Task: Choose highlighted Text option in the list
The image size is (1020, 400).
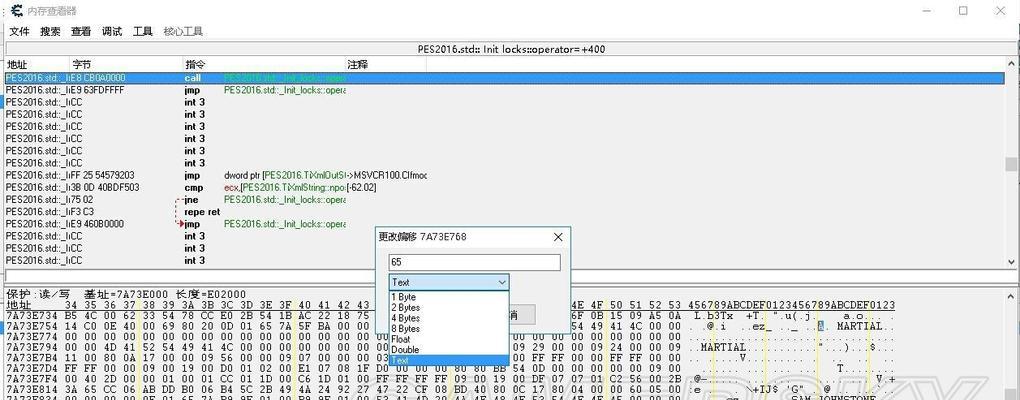Action: click(x=449, y=360)
